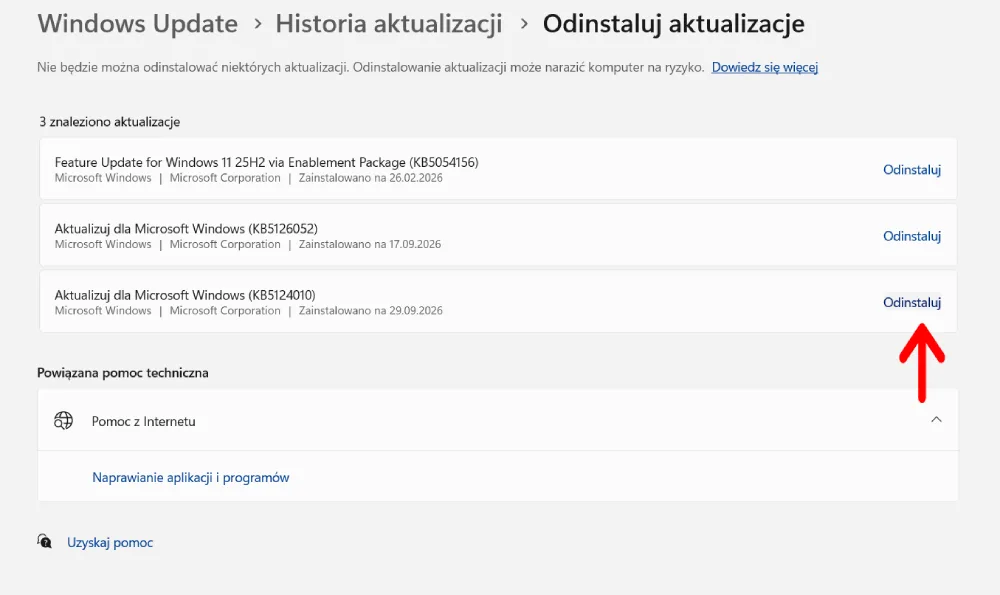Screen dimensions: 1000x595
Task: Click the Zainstalowano na 17.09.2026 text
Action: tap(370, 244)
